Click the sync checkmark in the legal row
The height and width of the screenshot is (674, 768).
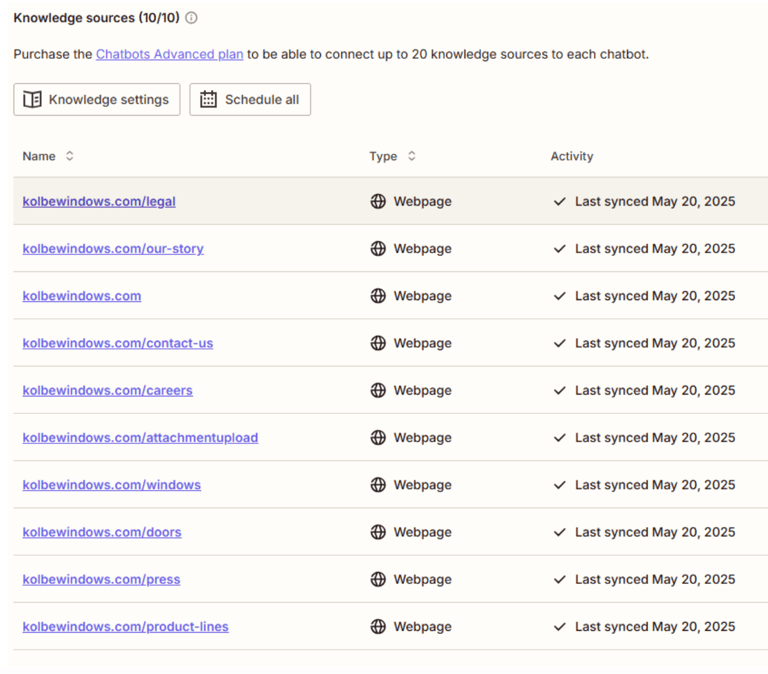[560, 201]
